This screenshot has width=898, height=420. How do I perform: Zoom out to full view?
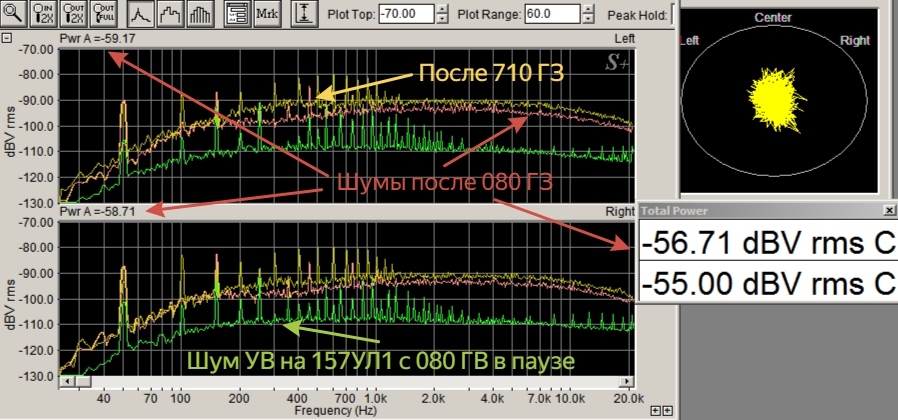pyautogui.click(x=104, y=14)
